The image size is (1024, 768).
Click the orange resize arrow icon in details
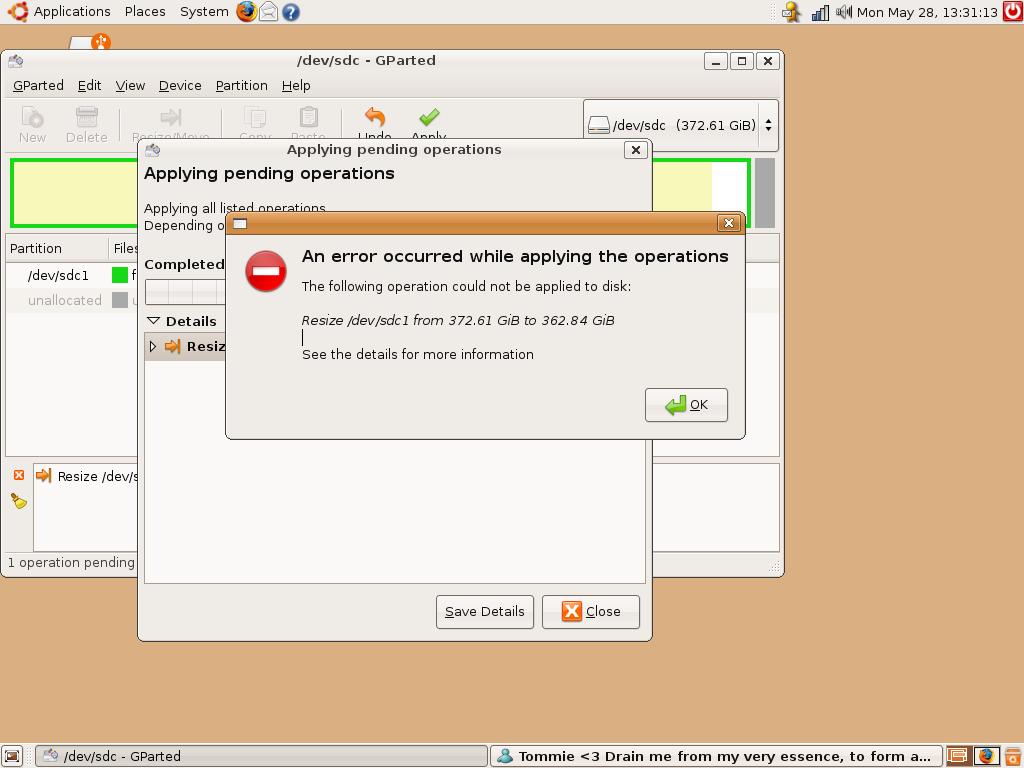pyautogui.click(x=172, y=346)
